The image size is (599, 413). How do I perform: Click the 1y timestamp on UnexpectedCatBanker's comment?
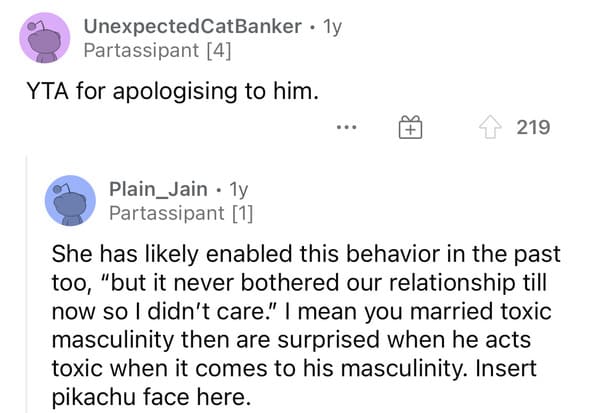tap(332, 27)
